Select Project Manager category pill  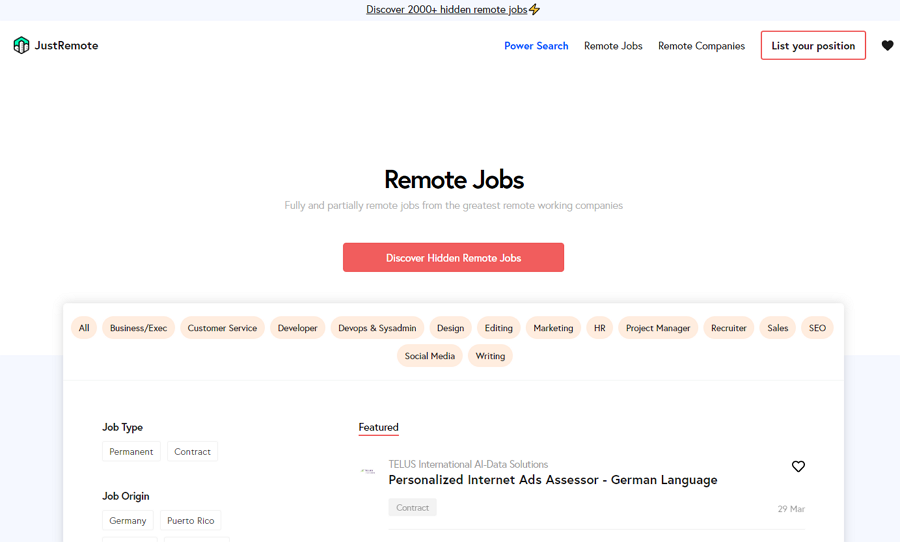pyautogui.click(x=658, y=328)
